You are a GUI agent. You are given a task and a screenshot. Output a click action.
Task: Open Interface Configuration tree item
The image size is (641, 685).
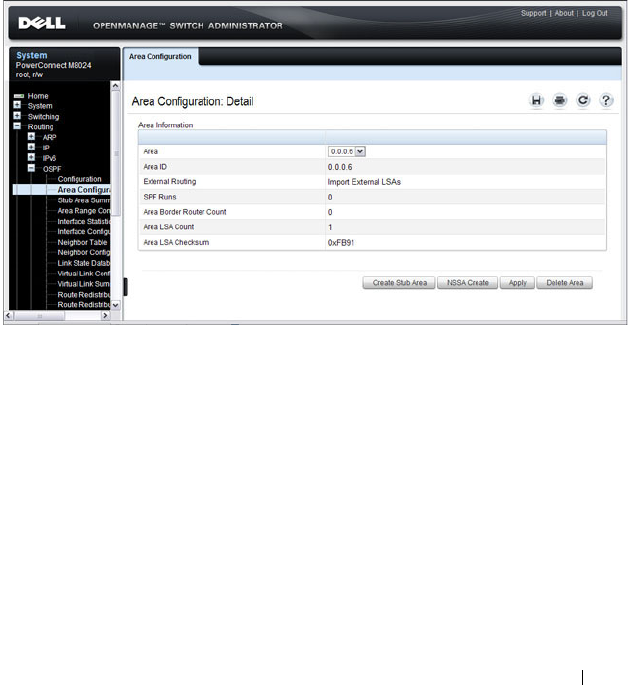click(x=83, y=232)
